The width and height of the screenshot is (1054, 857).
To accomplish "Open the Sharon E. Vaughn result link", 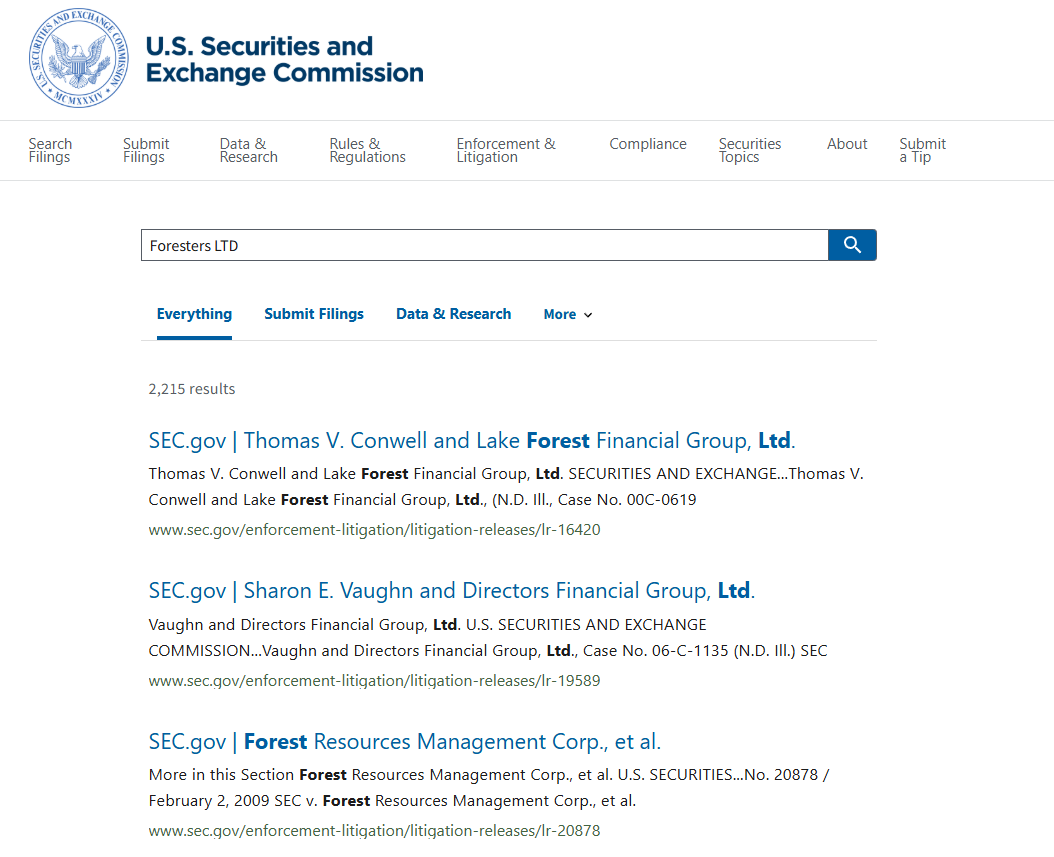I will tap(451, 591).
